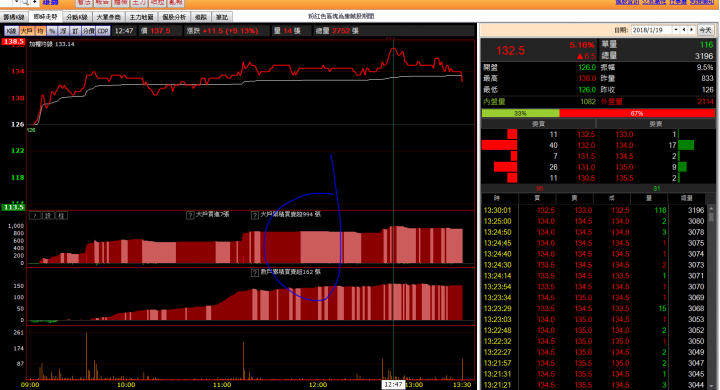Open the ? help icon beside 大戶買進

click(x=190, y=215)
